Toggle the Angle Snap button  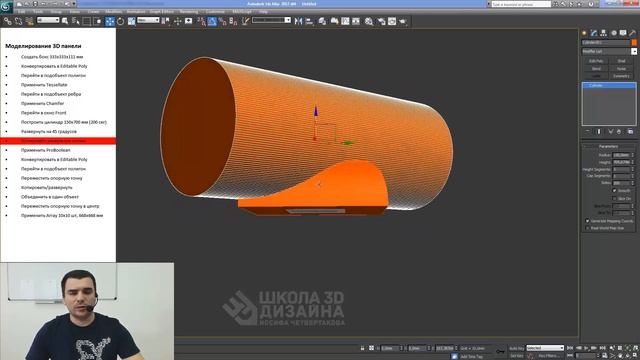(x=212, y=21)
